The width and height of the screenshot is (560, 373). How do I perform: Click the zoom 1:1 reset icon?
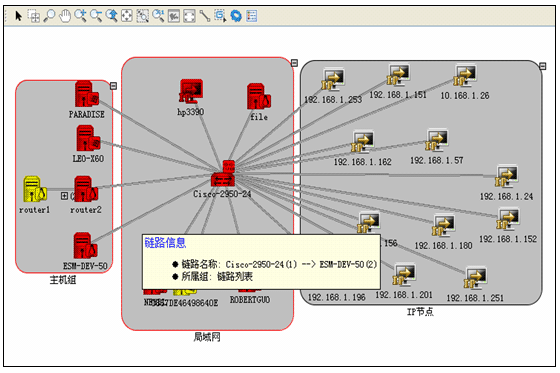[158, 16]
